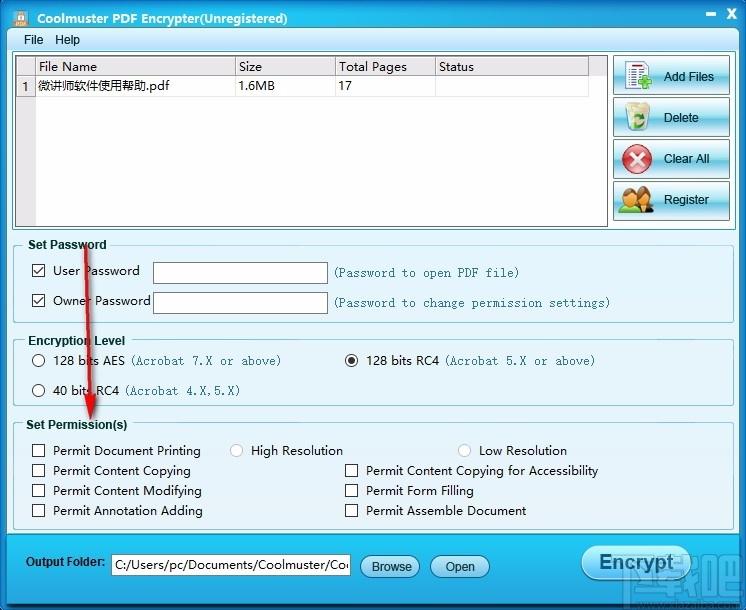
Task: Select 128 bits RC4 encryption
Action: 351,361
